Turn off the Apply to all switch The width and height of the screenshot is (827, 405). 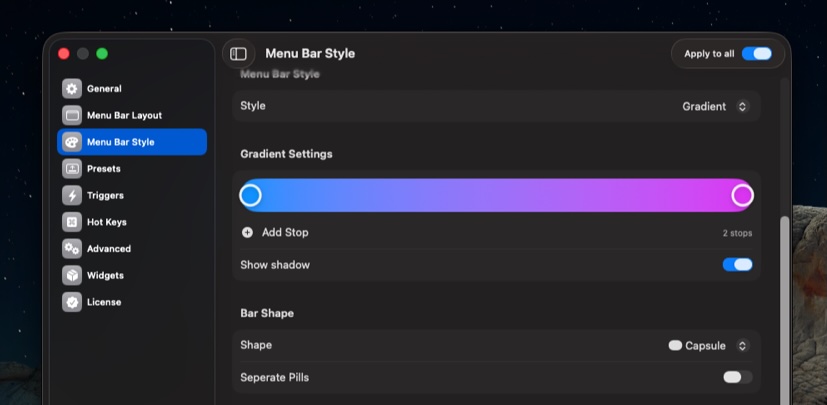[x=756, y=54]
